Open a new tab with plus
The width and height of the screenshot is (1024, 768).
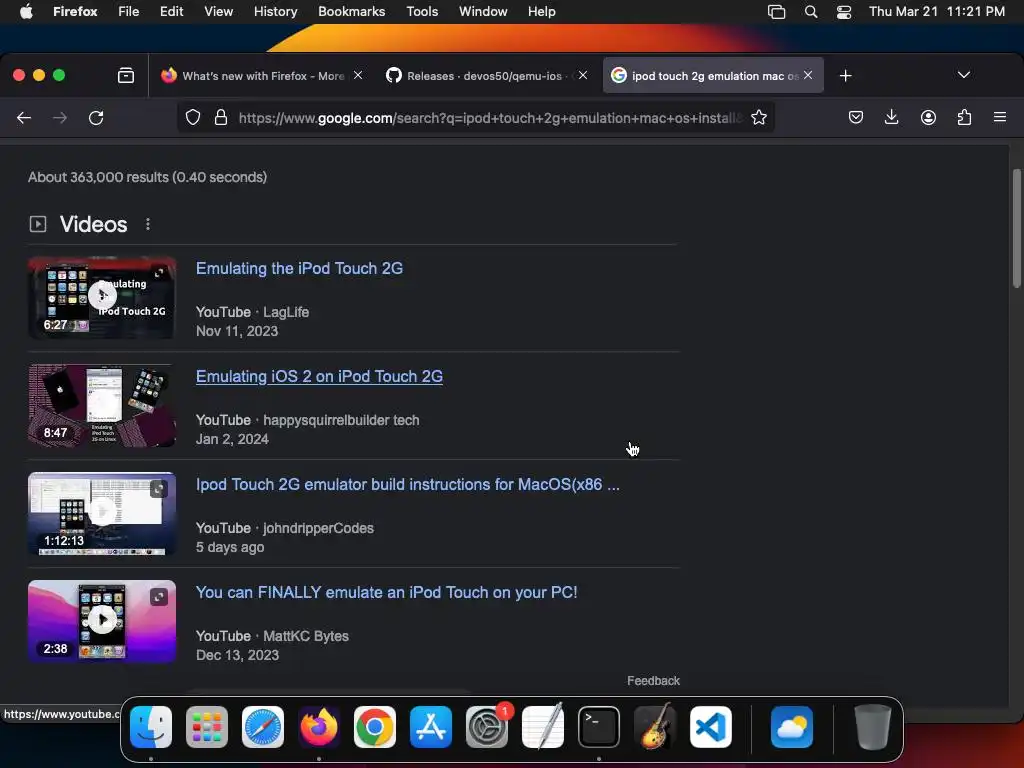845,76
